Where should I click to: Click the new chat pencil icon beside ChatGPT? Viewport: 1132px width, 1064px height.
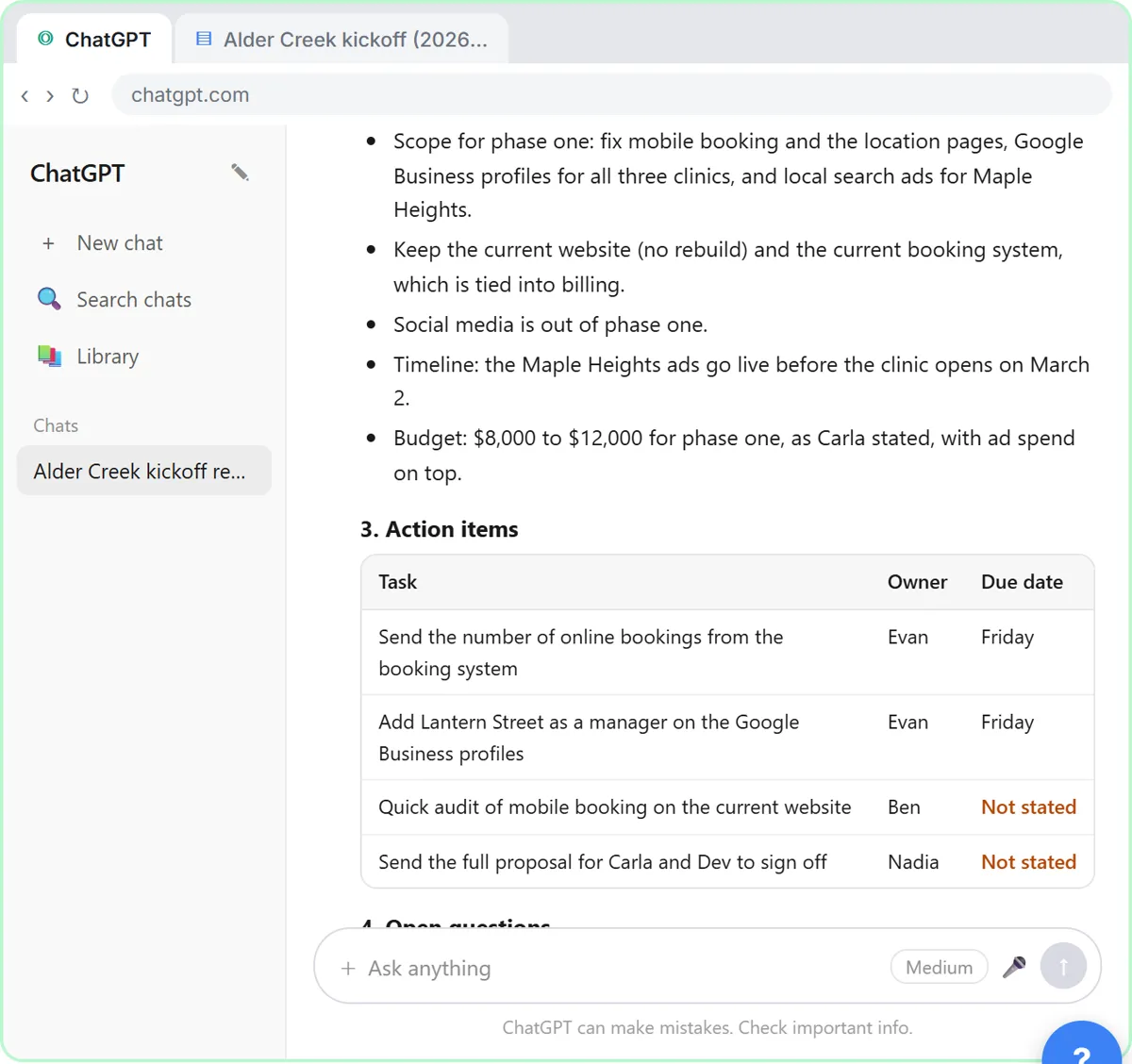click(x=240, y=172)
